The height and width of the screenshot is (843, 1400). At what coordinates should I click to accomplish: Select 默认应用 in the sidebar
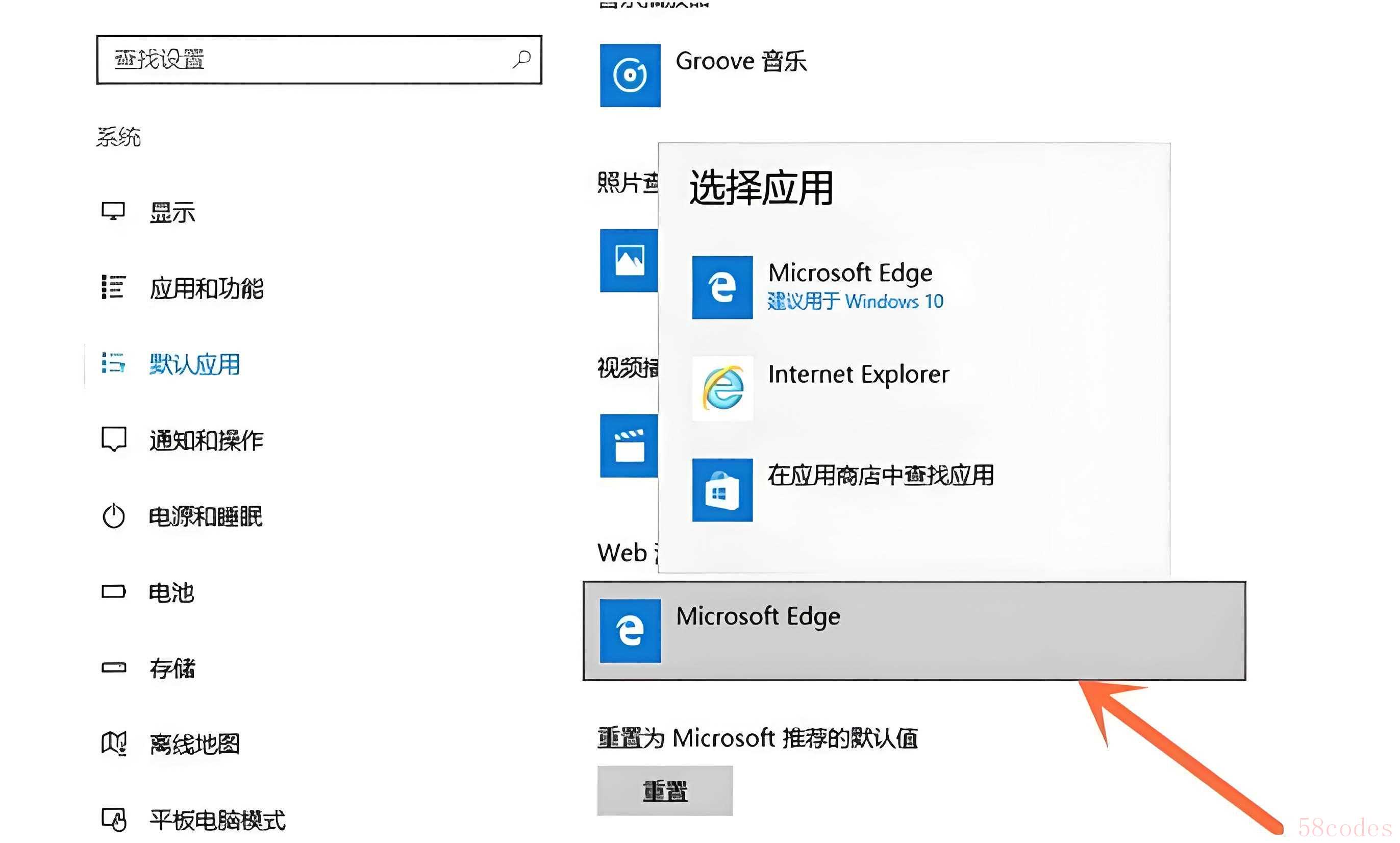click(x=194, y=364)
